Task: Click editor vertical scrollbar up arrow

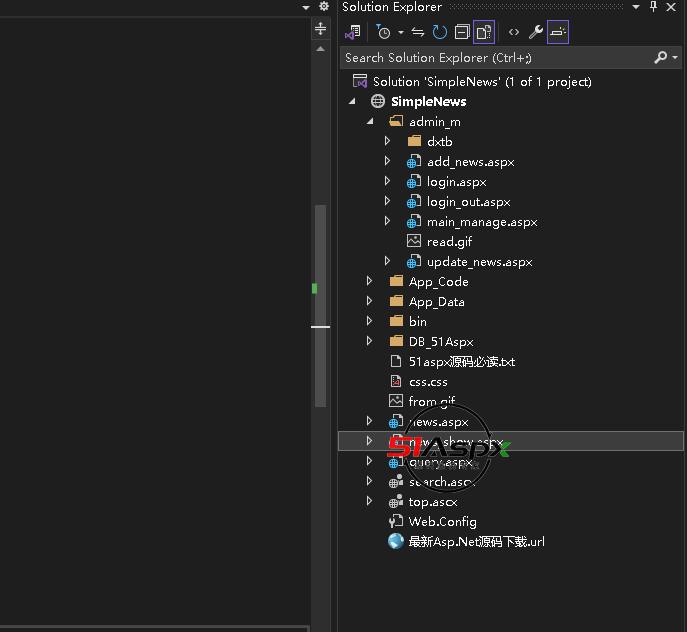Action: point(320,49)
